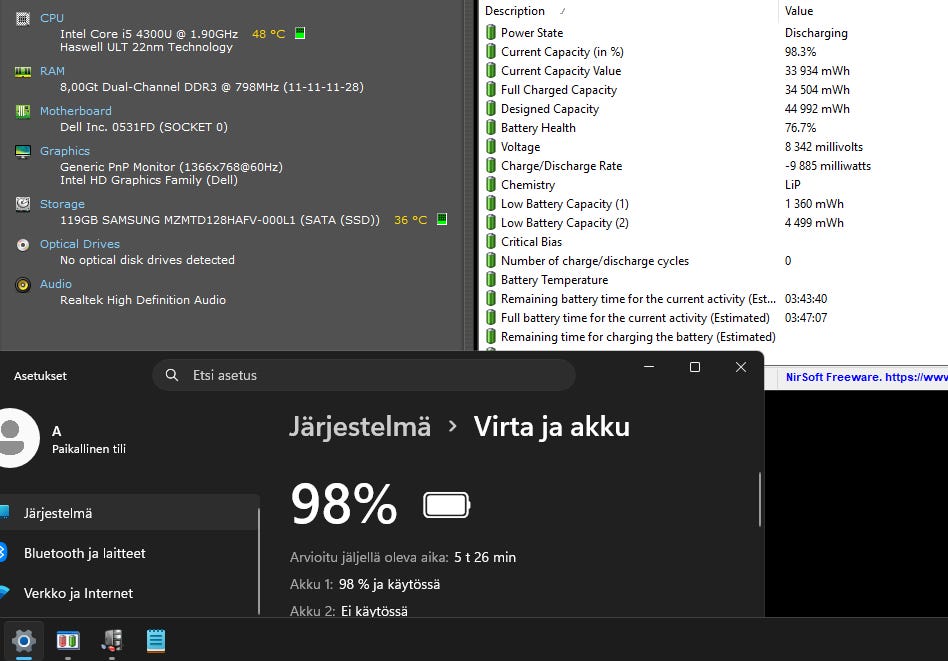Open the RAM section link in Speccy

[52, 71]
